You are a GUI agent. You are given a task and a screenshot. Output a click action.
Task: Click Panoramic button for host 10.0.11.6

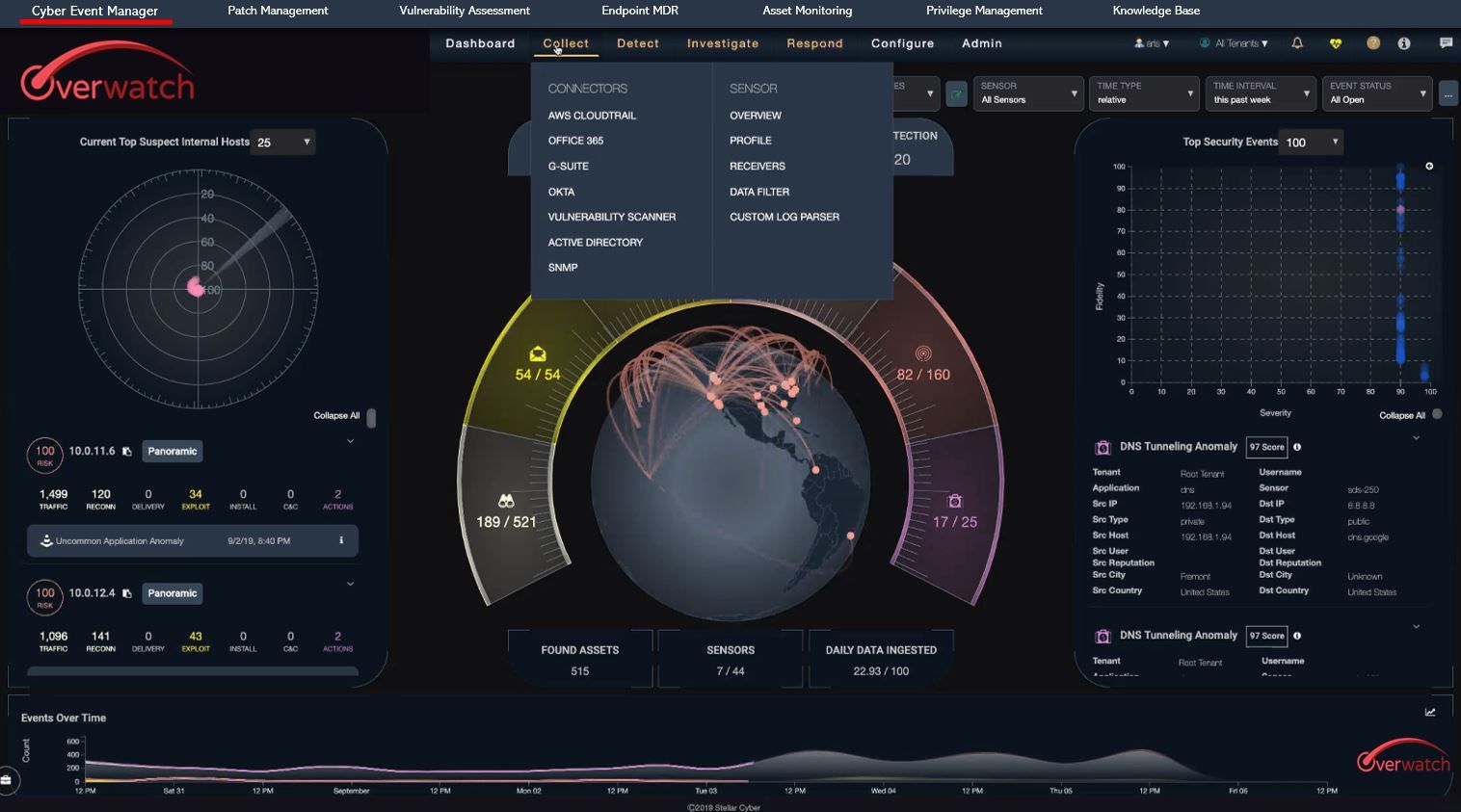(172, 451)
